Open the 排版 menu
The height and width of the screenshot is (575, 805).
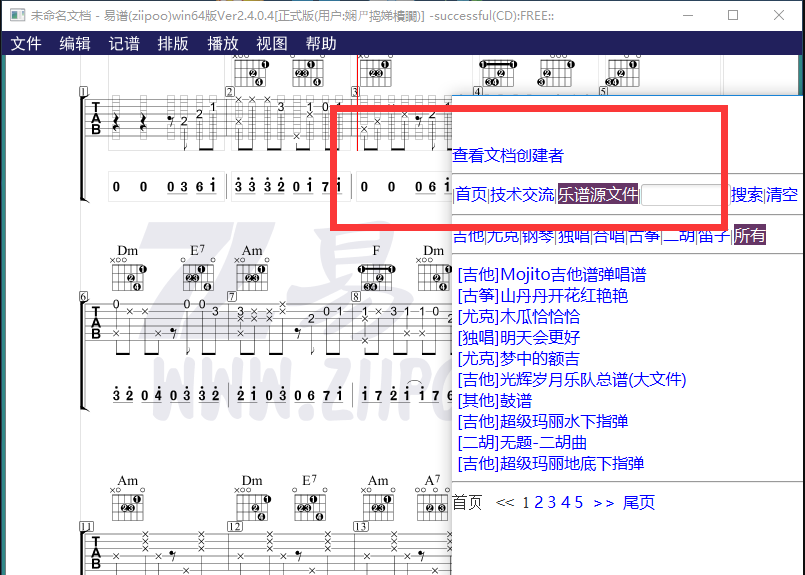[173, 43]
